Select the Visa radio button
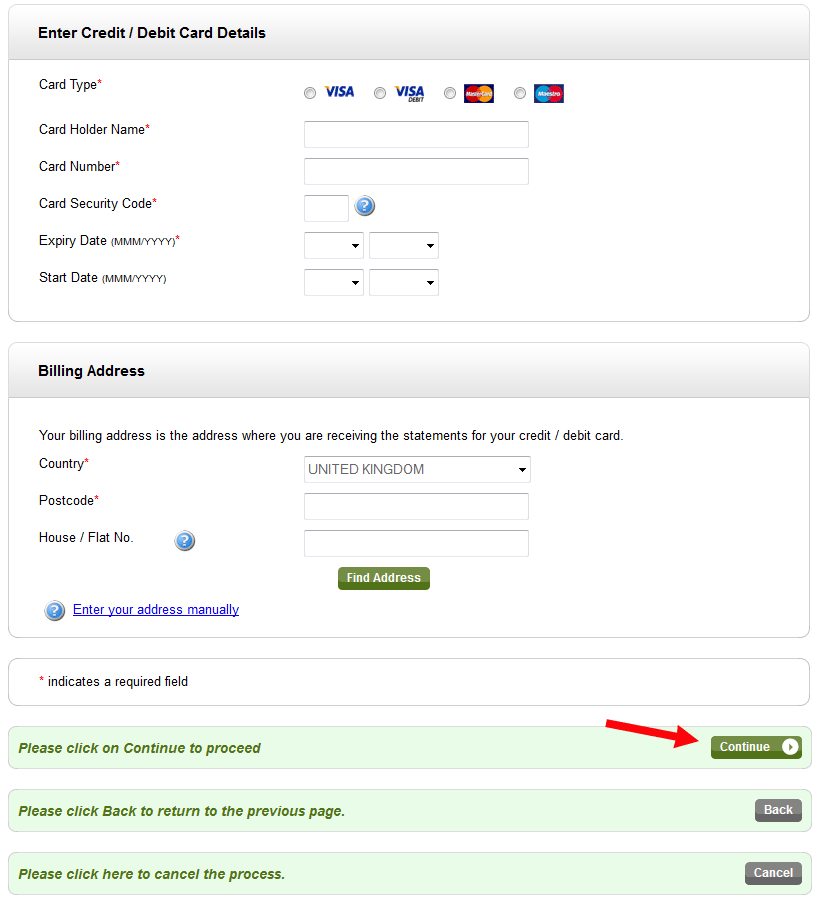817x901 pixels. (x=310, y=93)
